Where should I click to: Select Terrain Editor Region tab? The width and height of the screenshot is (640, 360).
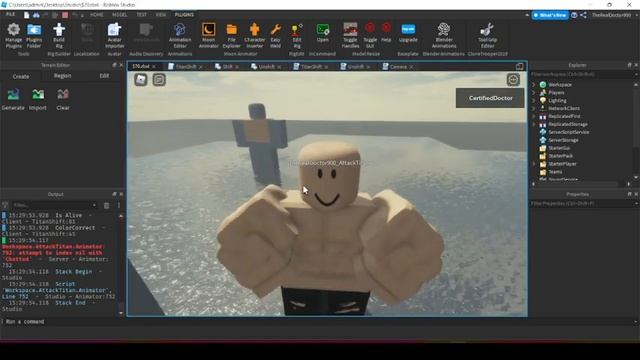click(x=62, y=76)
